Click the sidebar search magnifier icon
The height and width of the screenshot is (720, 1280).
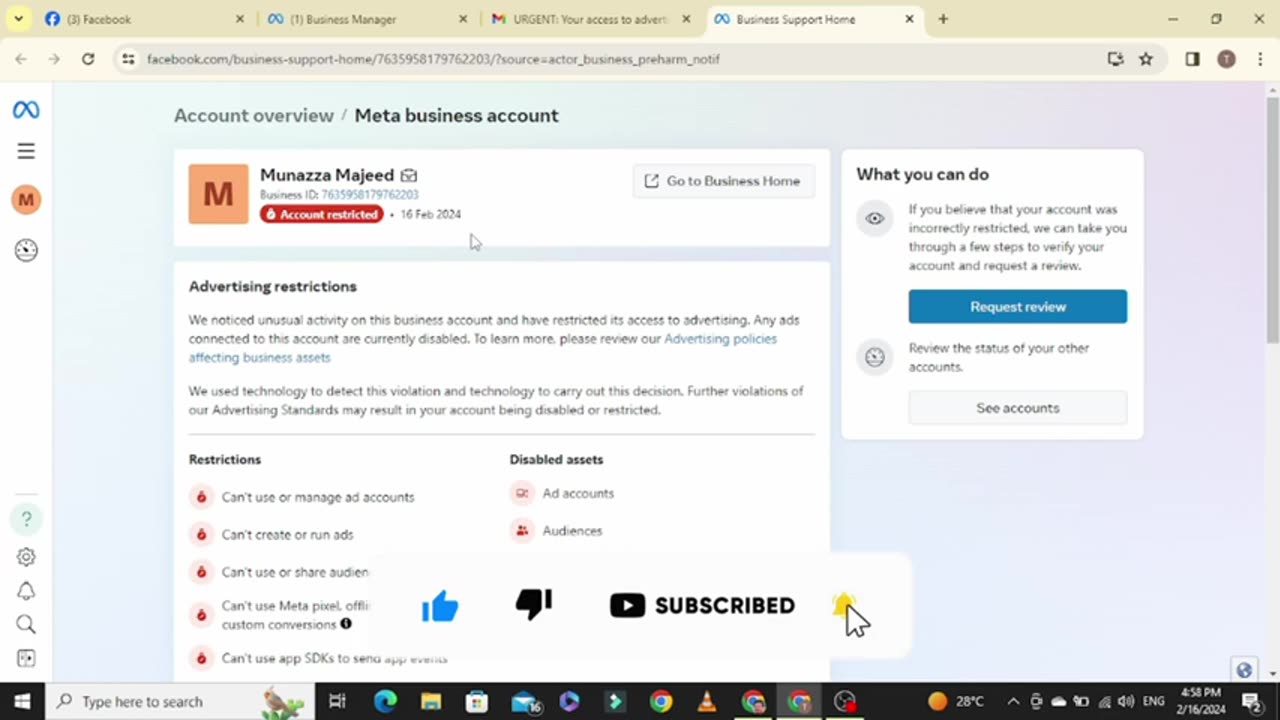26,625
